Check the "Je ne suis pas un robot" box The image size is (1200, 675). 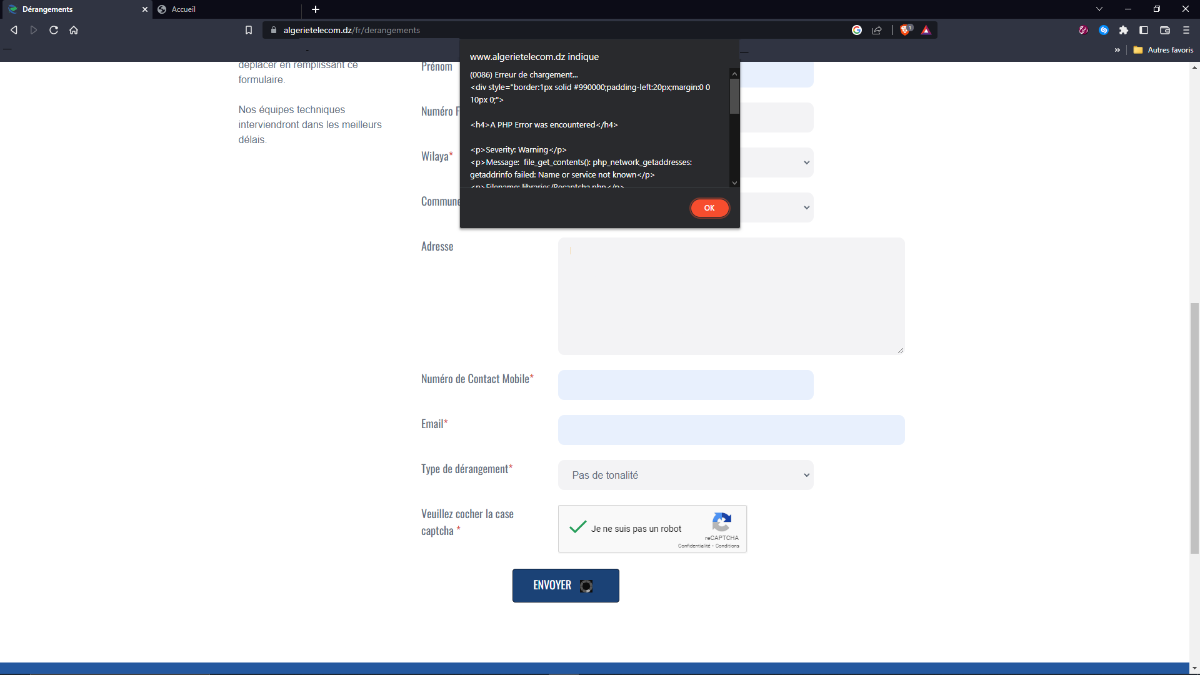click(x=578, y=527)
